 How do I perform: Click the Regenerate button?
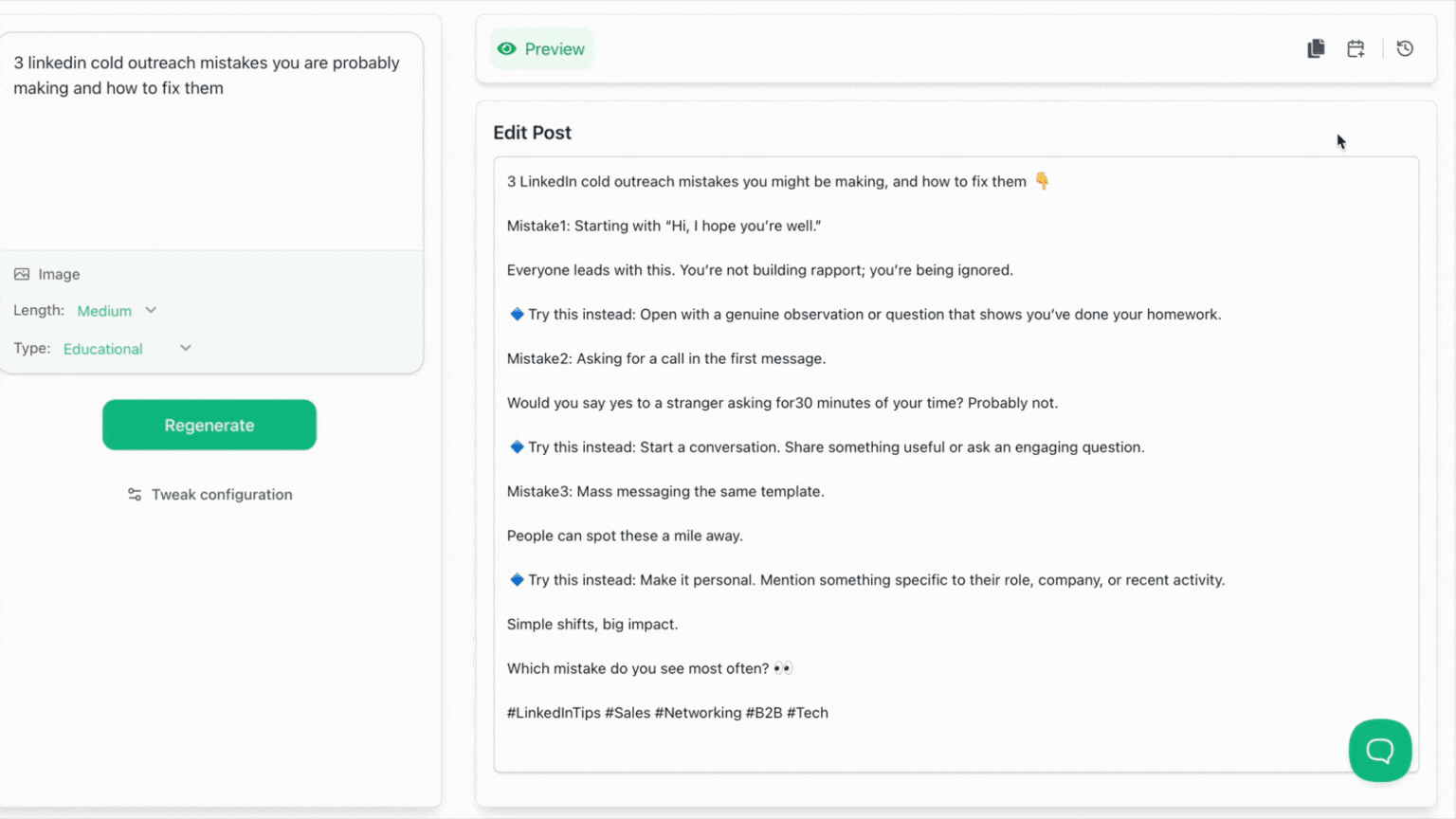click(x=209, y=425)
